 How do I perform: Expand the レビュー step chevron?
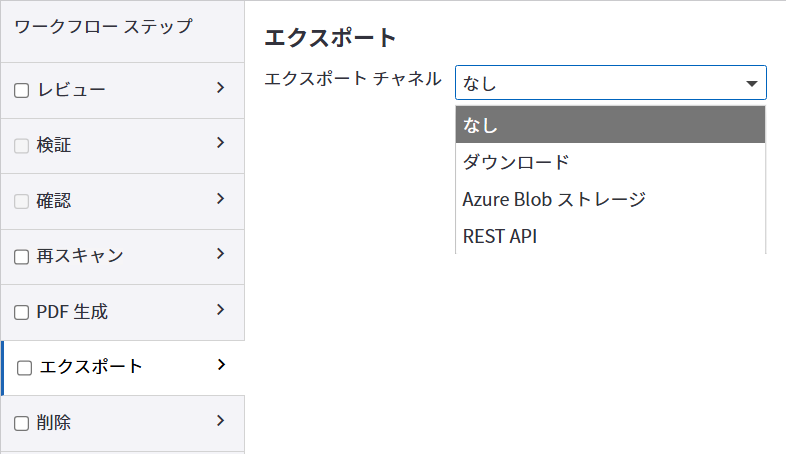[x=220, y=89]
